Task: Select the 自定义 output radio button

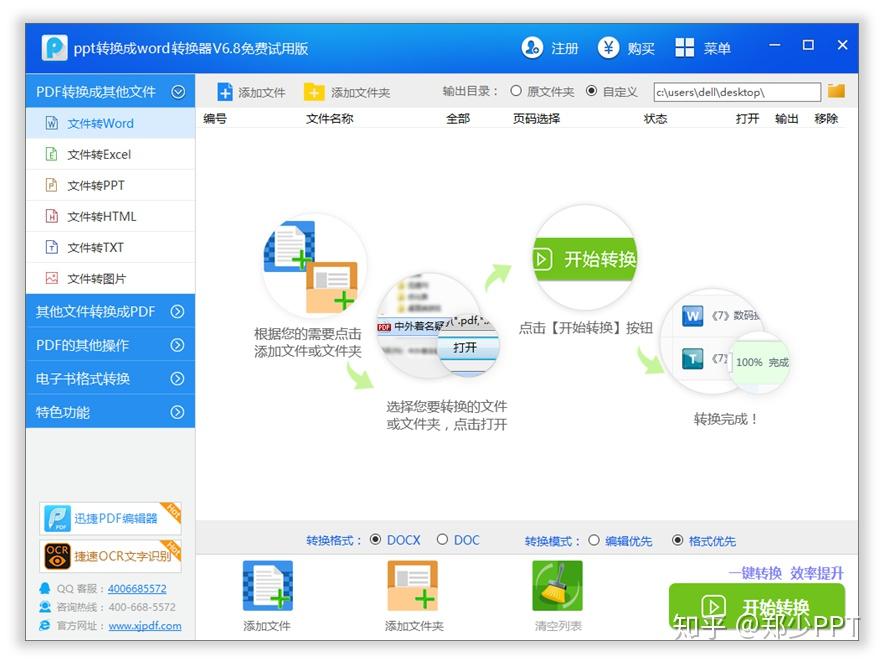Action: [591, 91]
